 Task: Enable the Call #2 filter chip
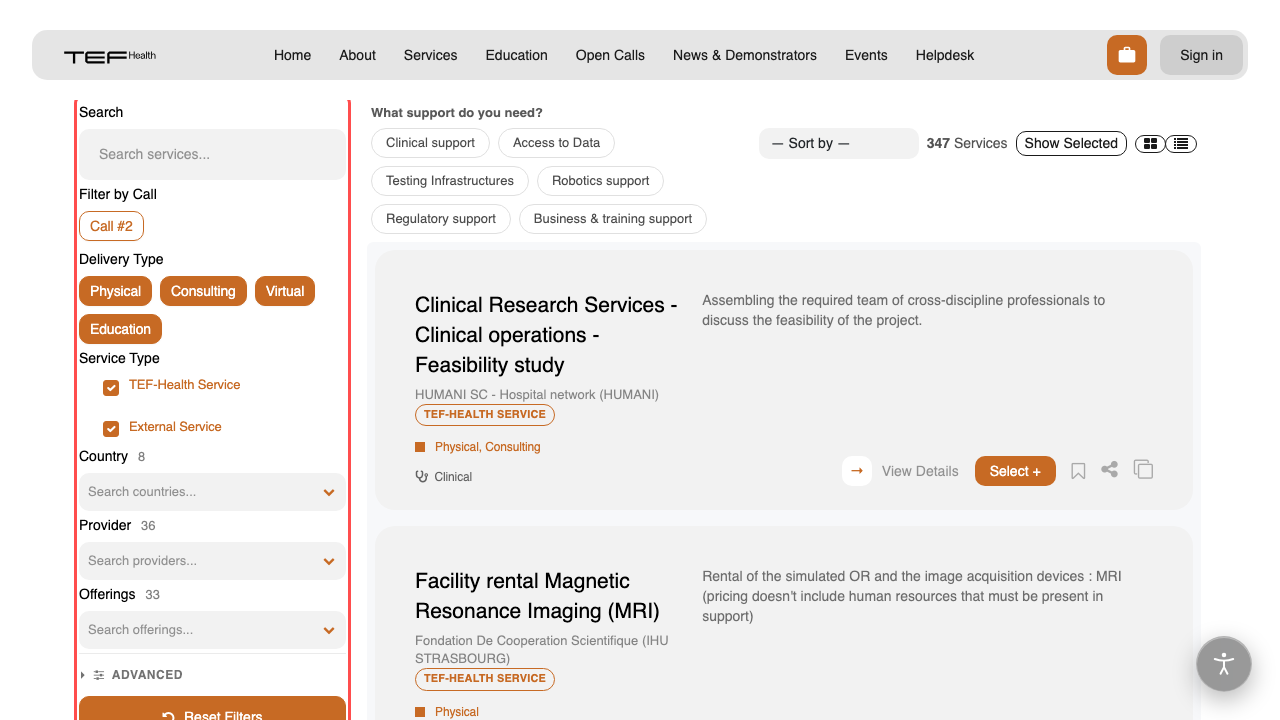click(x=111, y=226)
